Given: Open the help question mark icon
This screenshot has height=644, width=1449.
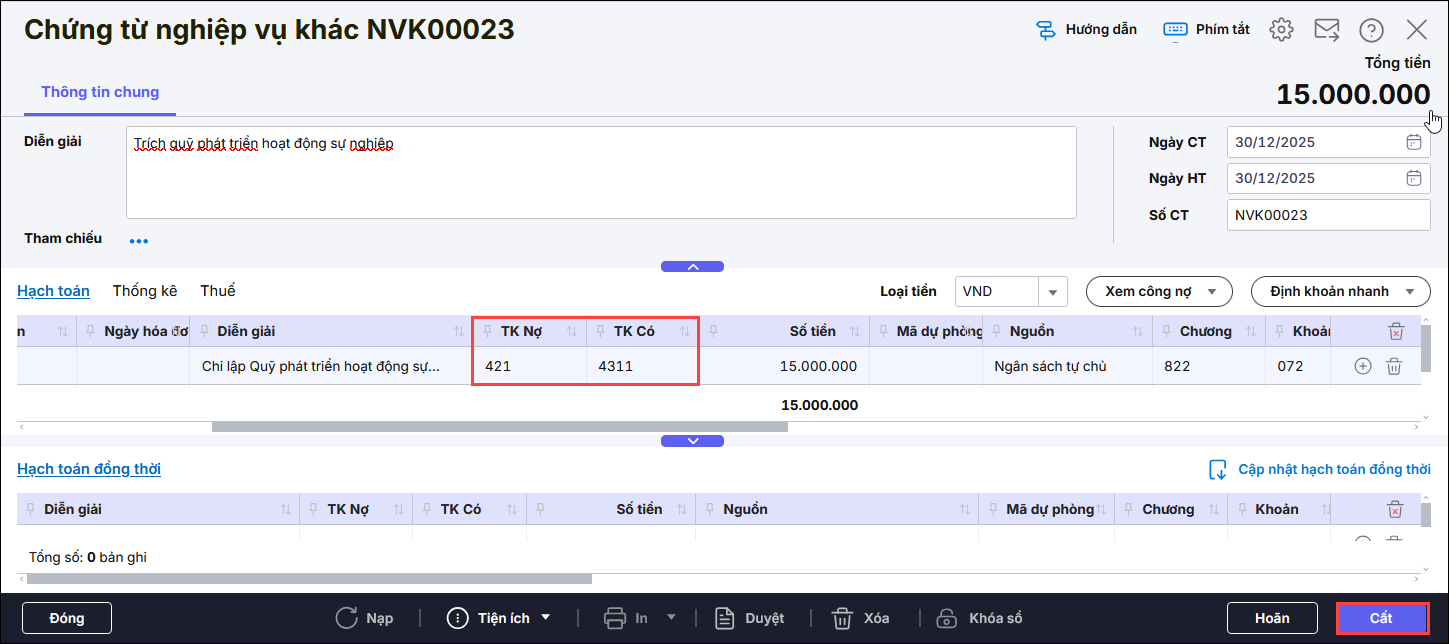Looking at the screenshot, I should click(1372, 30).
